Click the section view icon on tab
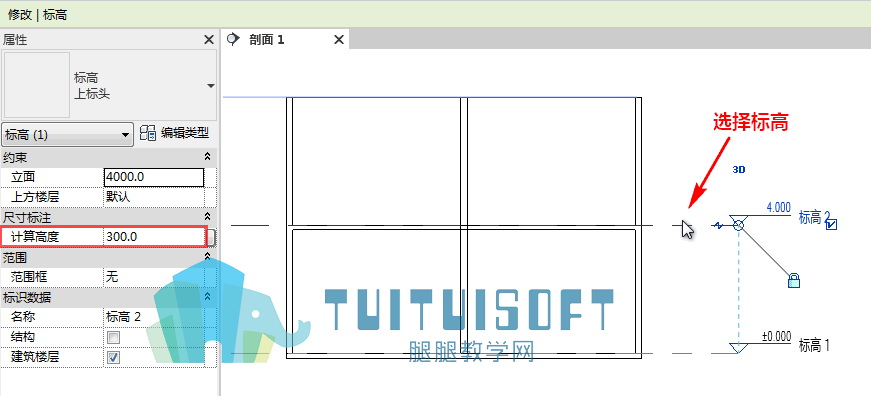 pos(234,39)
